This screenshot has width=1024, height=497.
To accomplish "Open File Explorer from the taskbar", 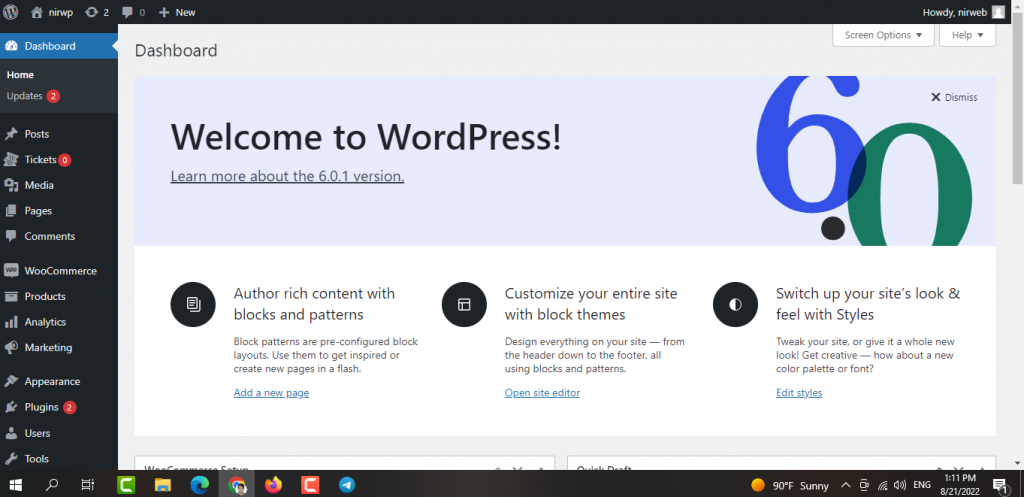I will pyautogui.click(x=163, y=485).
